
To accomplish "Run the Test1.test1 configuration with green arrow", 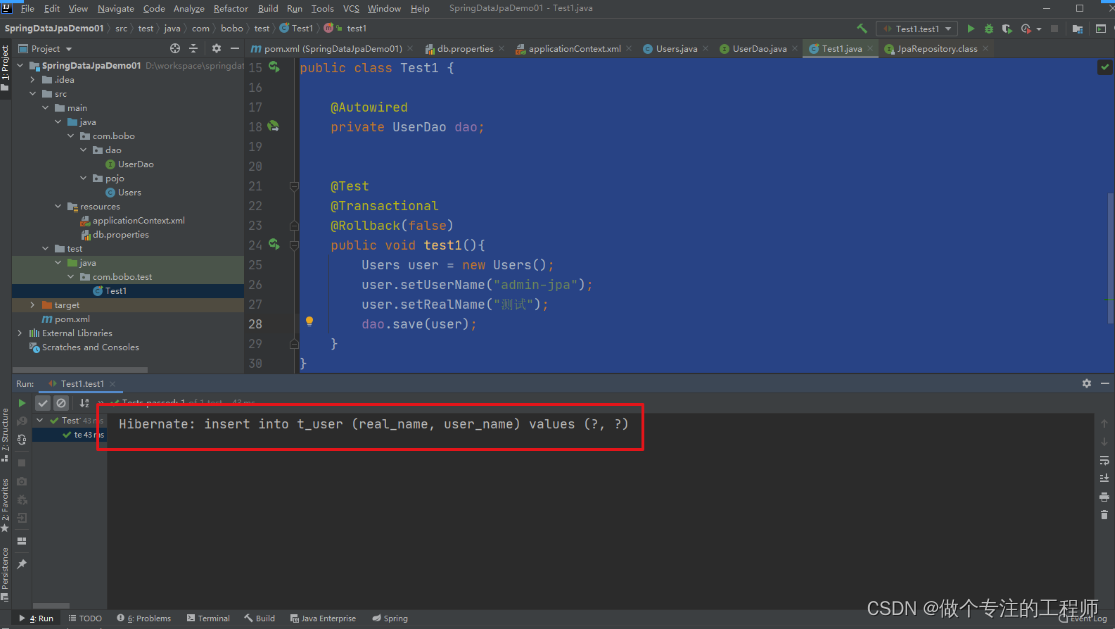I will coord(971,28).
